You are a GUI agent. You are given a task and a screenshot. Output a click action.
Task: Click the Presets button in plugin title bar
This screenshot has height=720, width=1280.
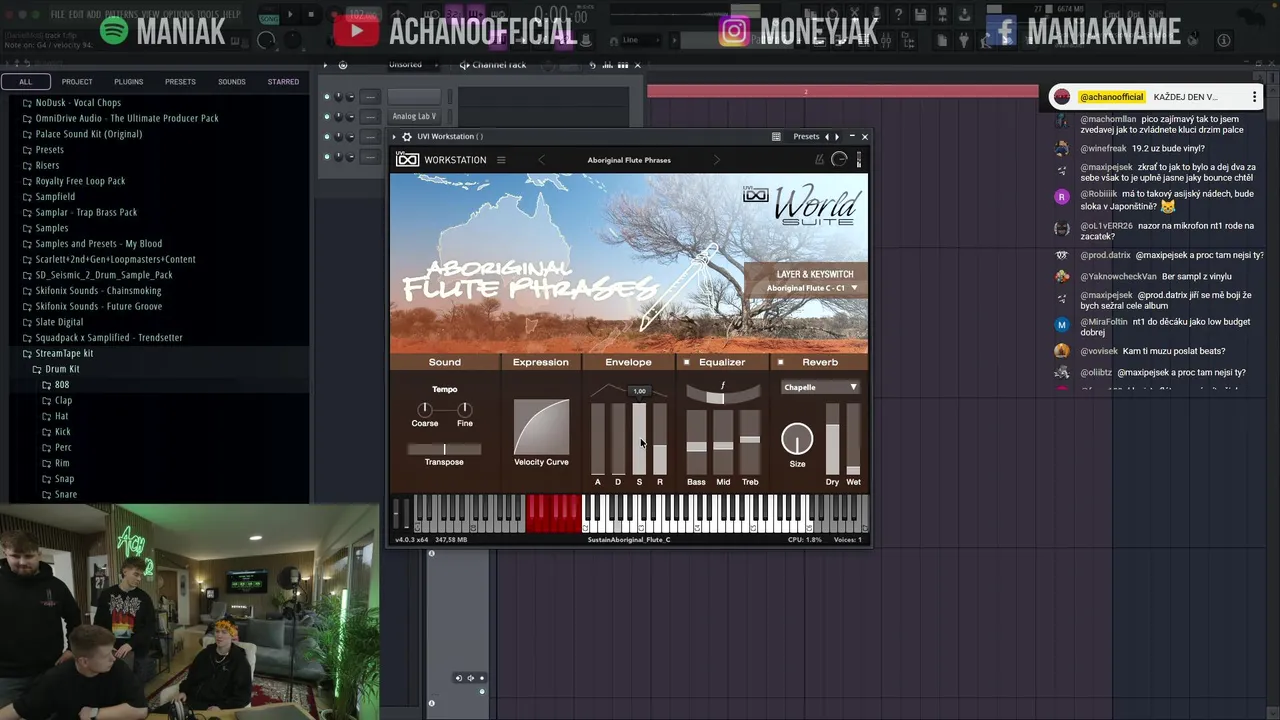(806, 136)
